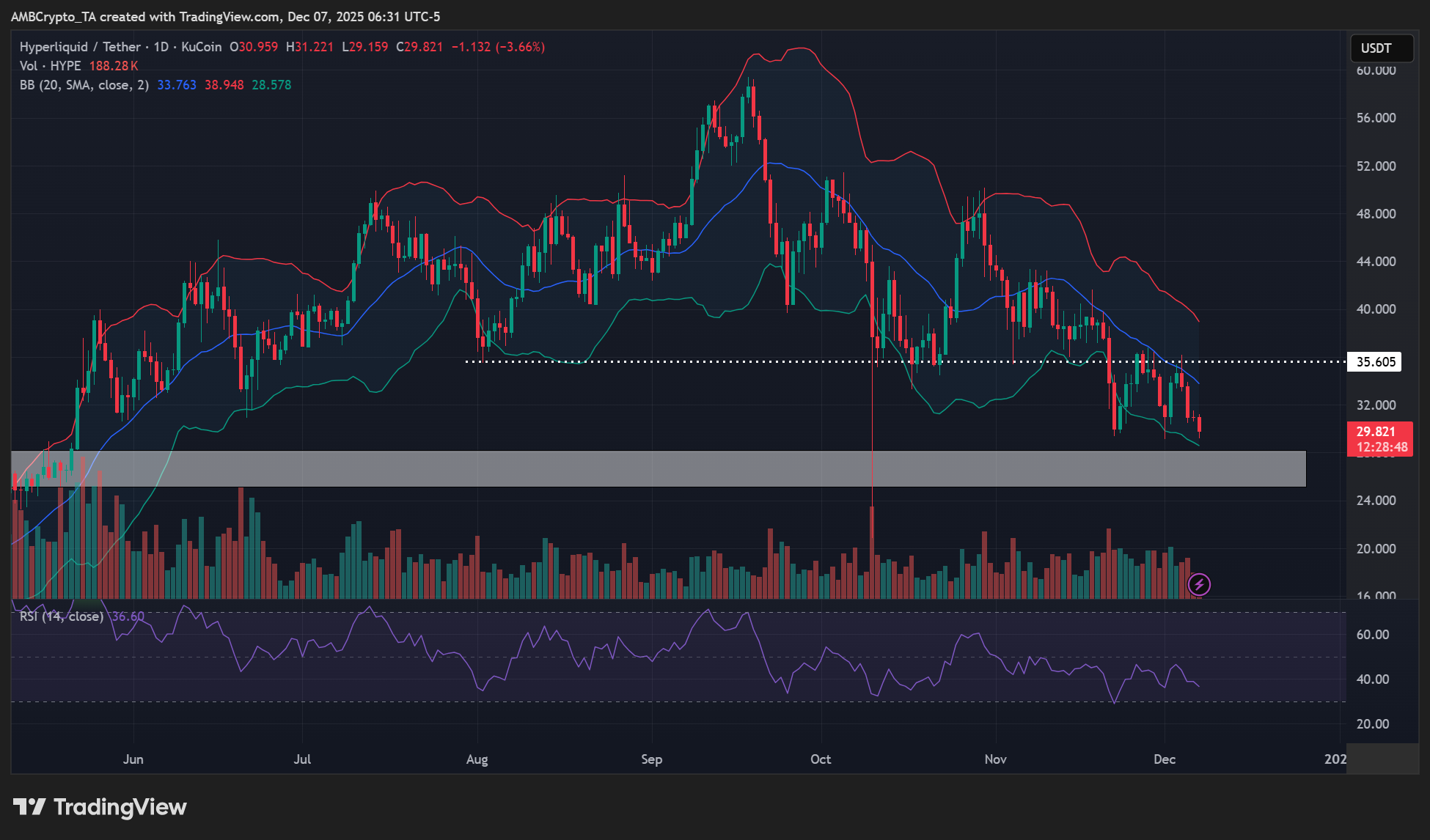
Task: Click the white dotted horizontal line
Action: 733,361
